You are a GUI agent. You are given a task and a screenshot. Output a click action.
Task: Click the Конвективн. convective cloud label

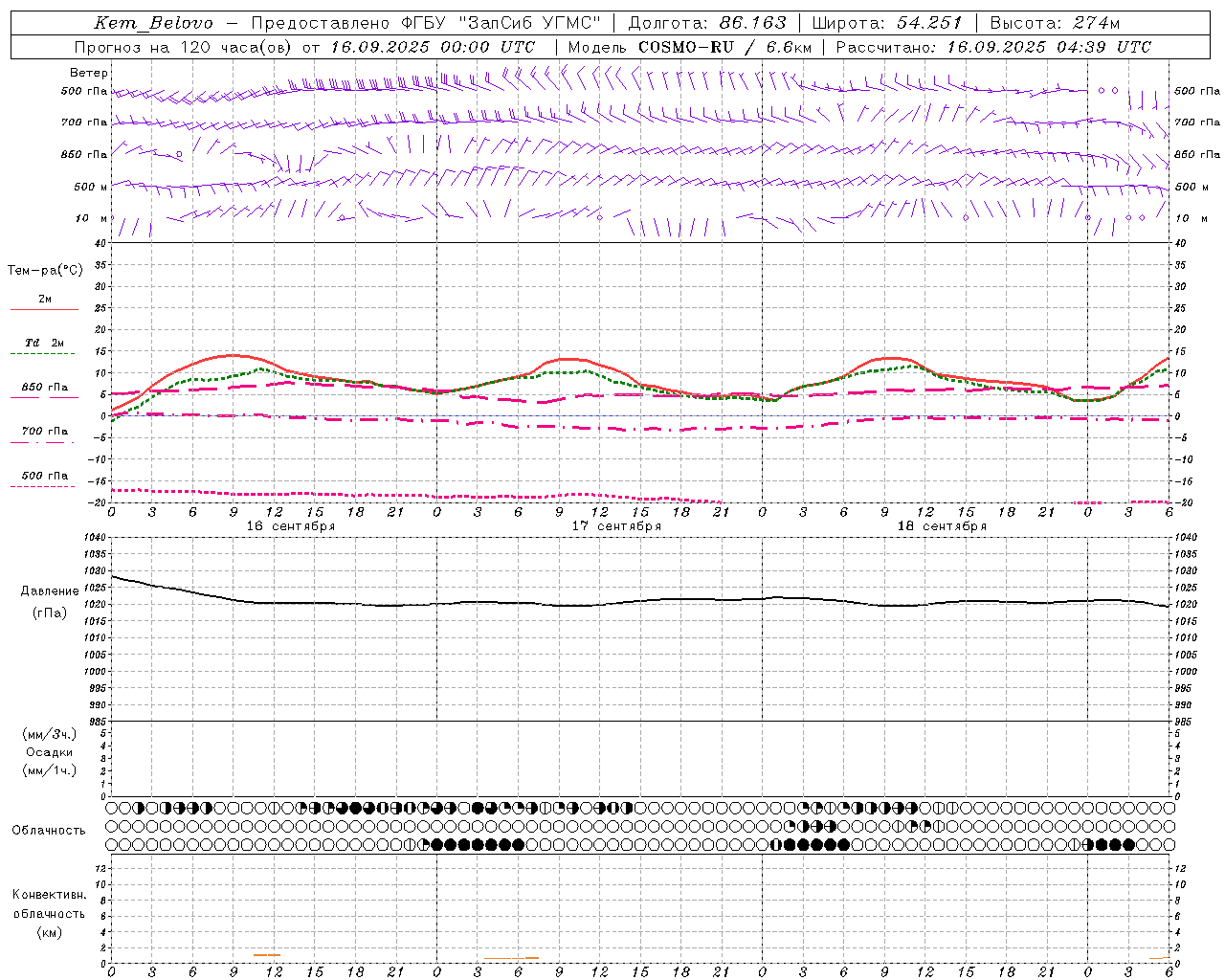tap(49, 895)
